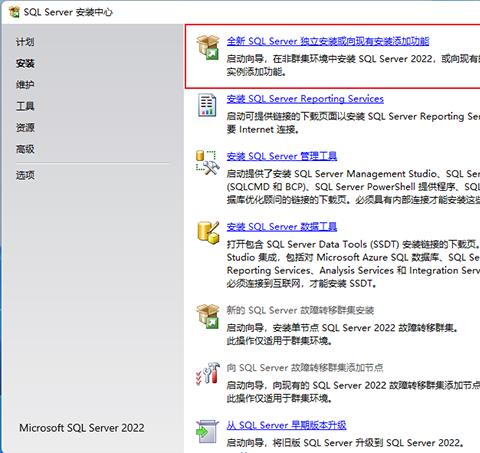Open the 安装 SQL Server 数据工具 link

[x=282, y=227]
